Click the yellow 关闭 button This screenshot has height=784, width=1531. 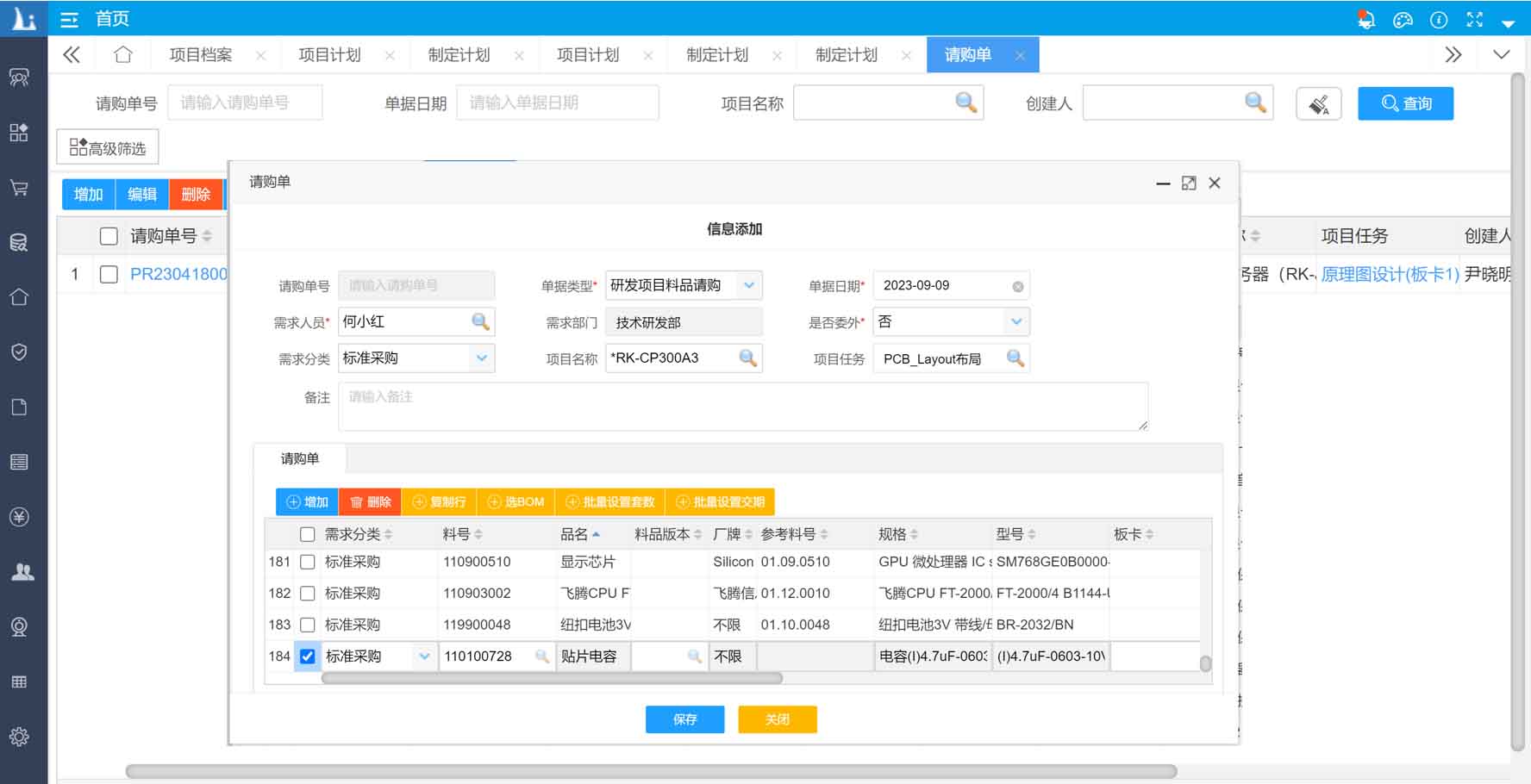(778, 719)
